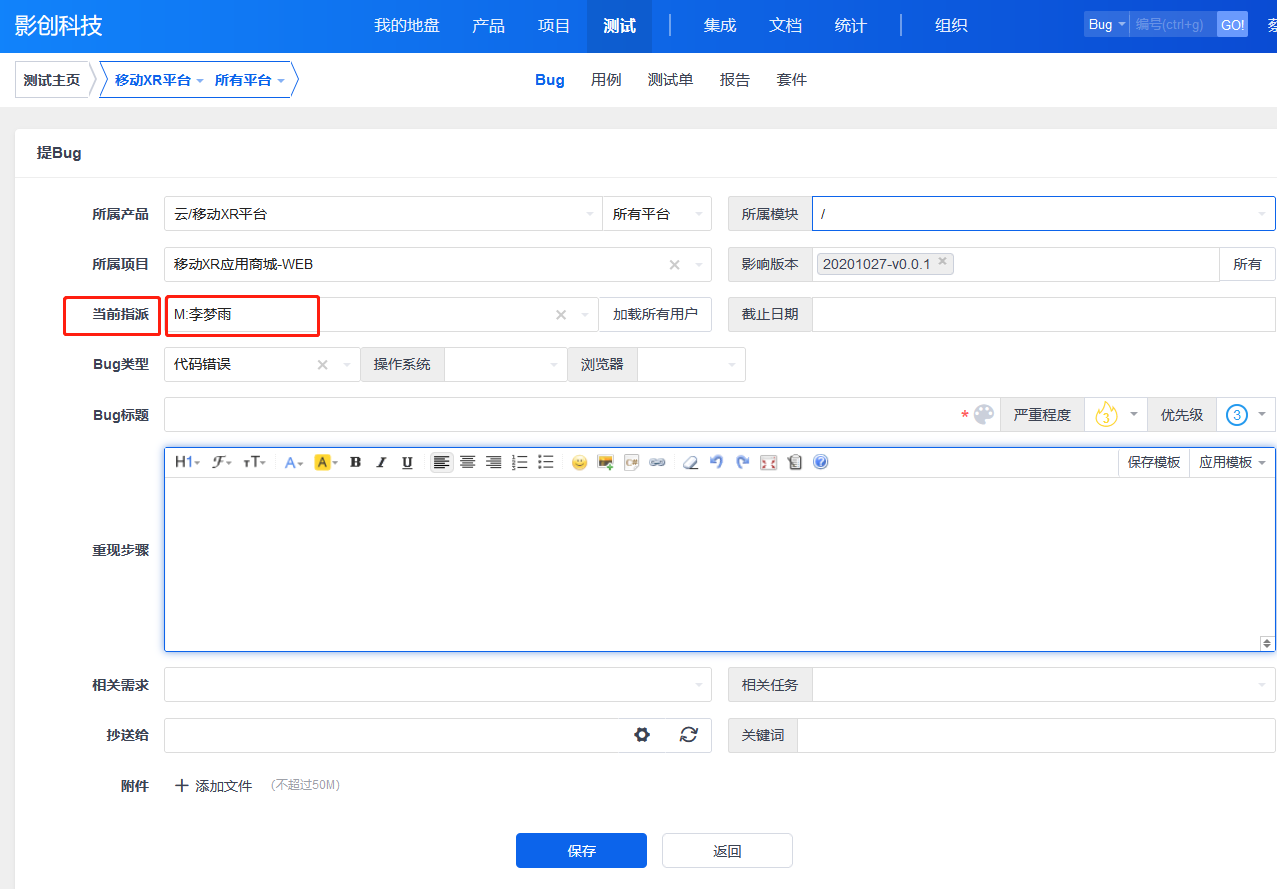Insert an emoticon into the steps
This screenshot has width=1277, height=889.
[x=579, y=462]
